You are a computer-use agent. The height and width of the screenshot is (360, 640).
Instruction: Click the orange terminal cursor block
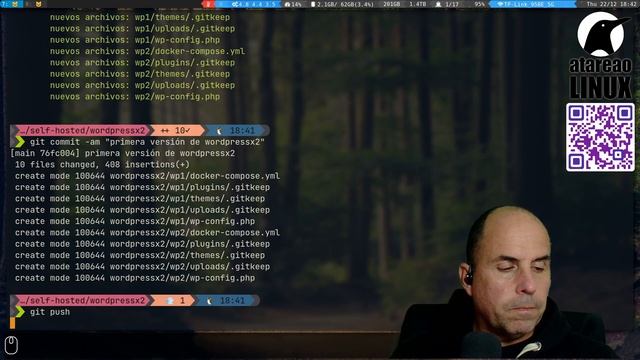12,323
